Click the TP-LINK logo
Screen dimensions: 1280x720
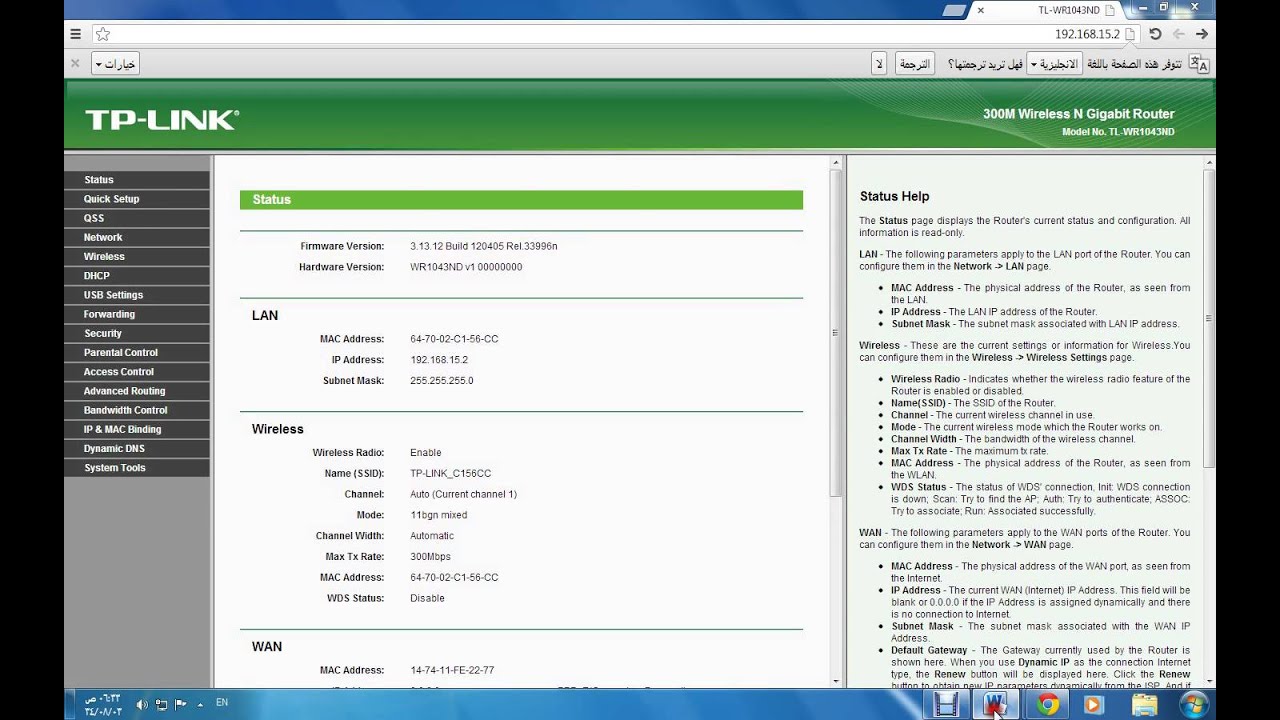pos(162,120)
